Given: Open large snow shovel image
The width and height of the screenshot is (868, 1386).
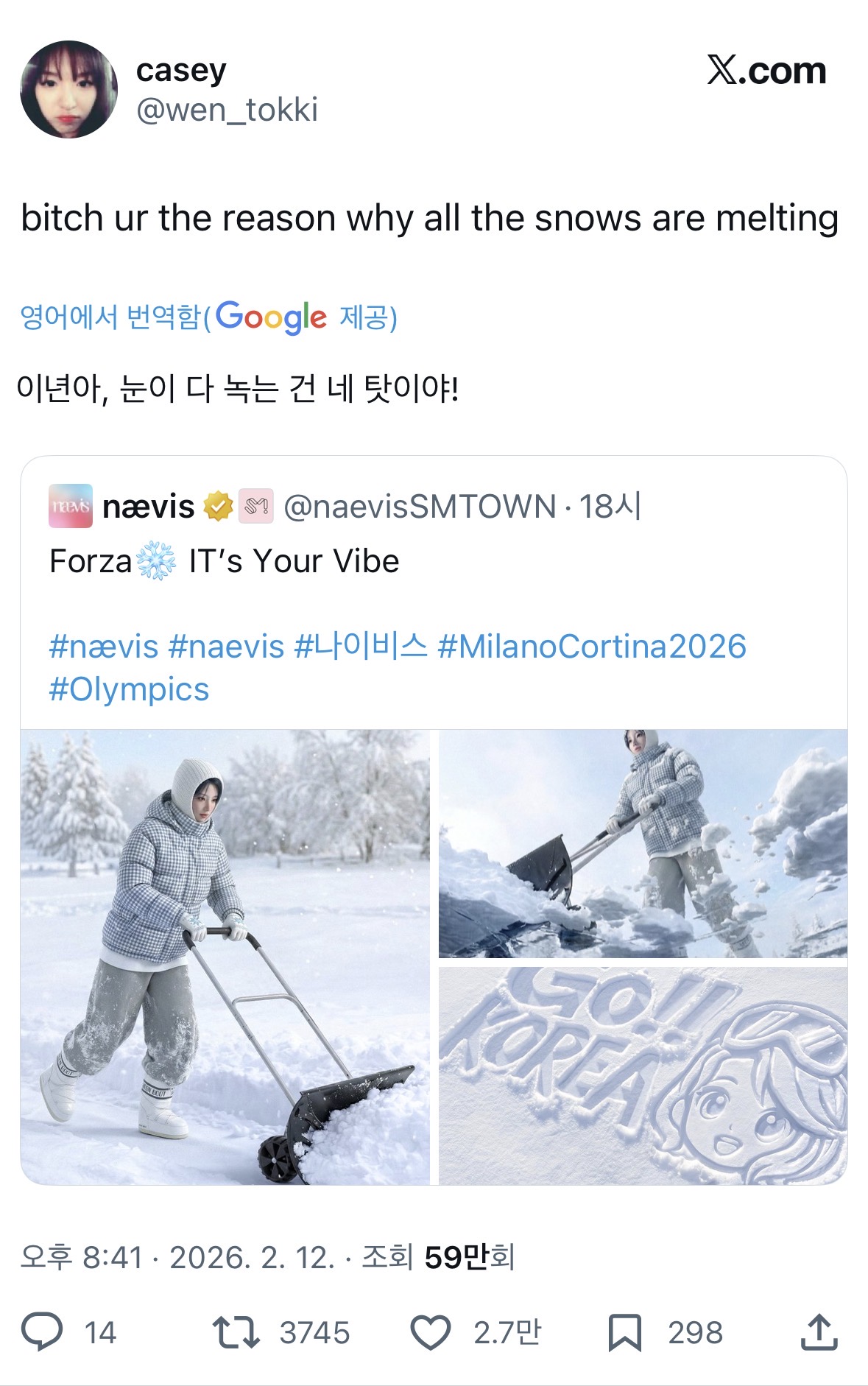Looking at the screenshot, I should (225, 957).
